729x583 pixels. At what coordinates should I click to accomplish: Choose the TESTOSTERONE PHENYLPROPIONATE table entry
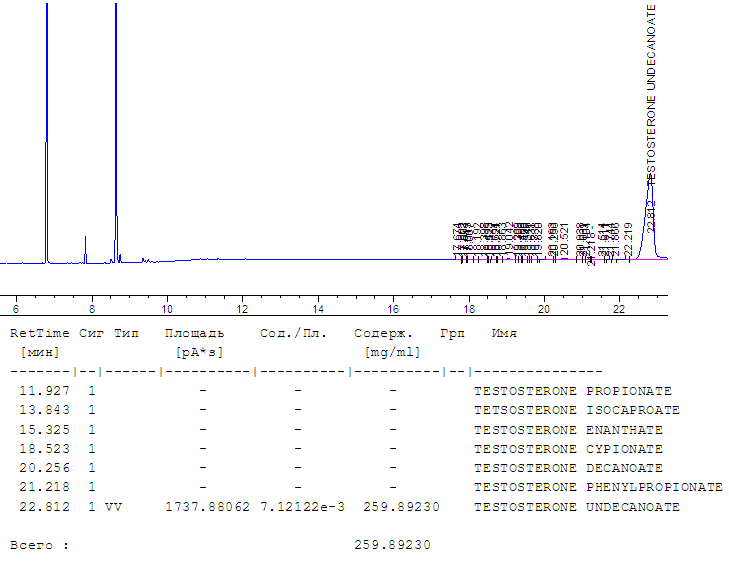click(x=598, y=487)
